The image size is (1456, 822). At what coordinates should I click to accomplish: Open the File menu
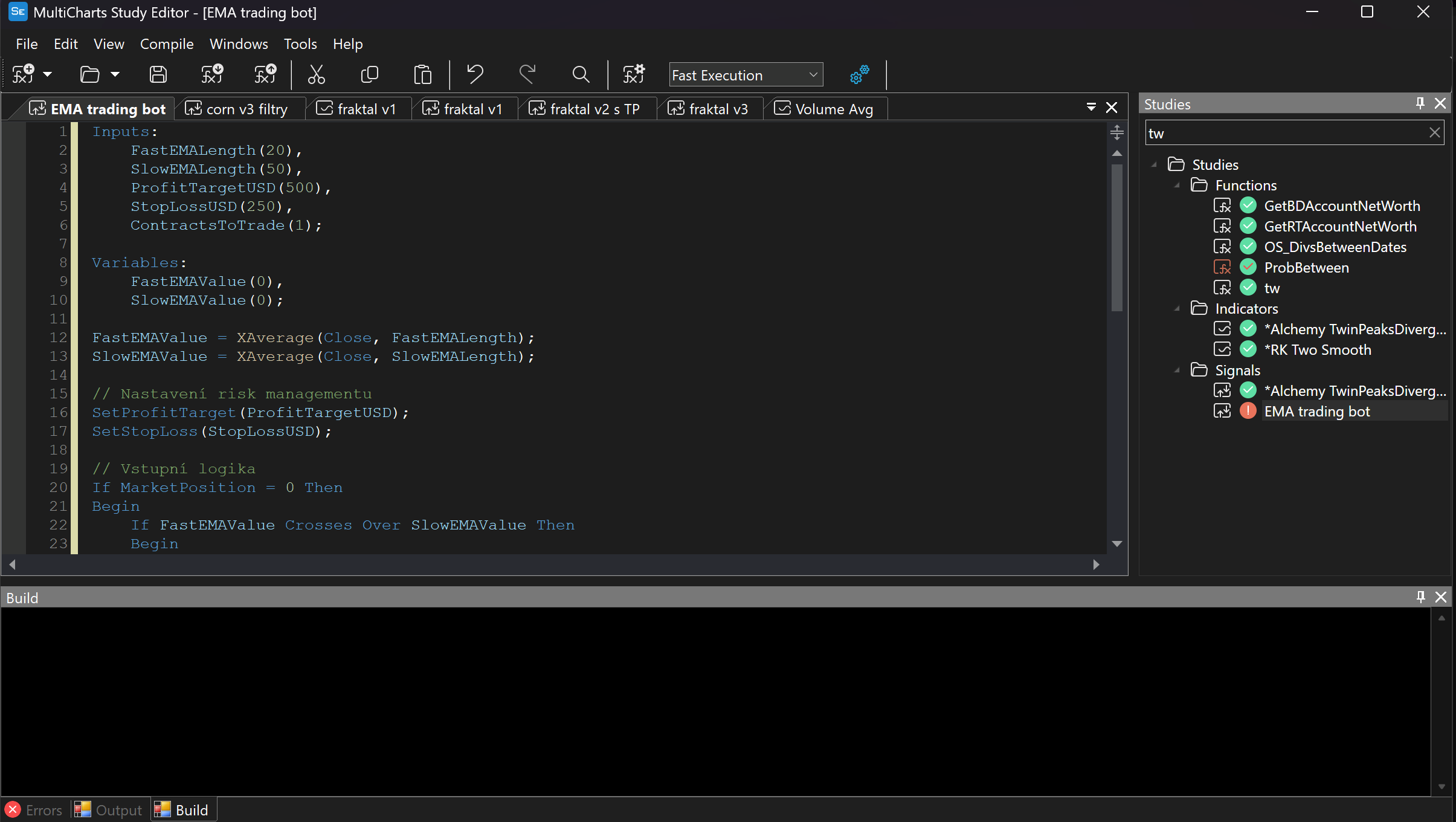coord(27,44)
